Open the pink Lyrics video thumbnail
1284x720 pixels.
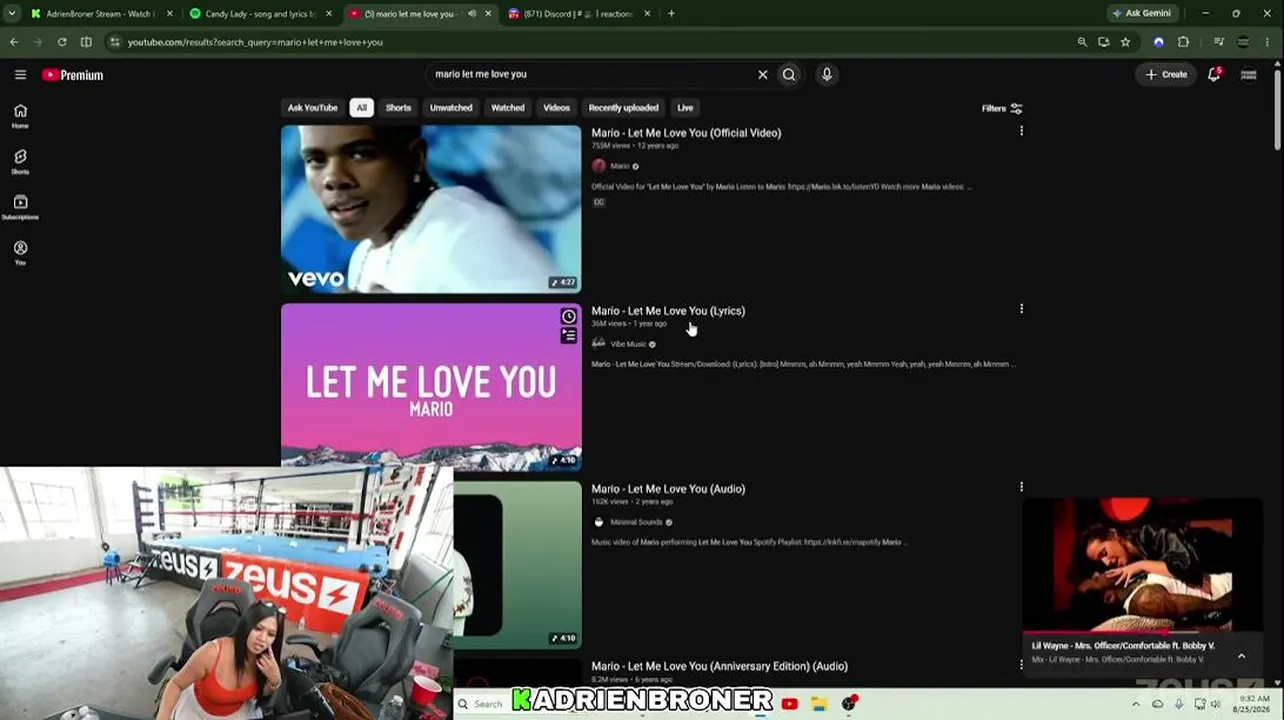click(431, 387)
